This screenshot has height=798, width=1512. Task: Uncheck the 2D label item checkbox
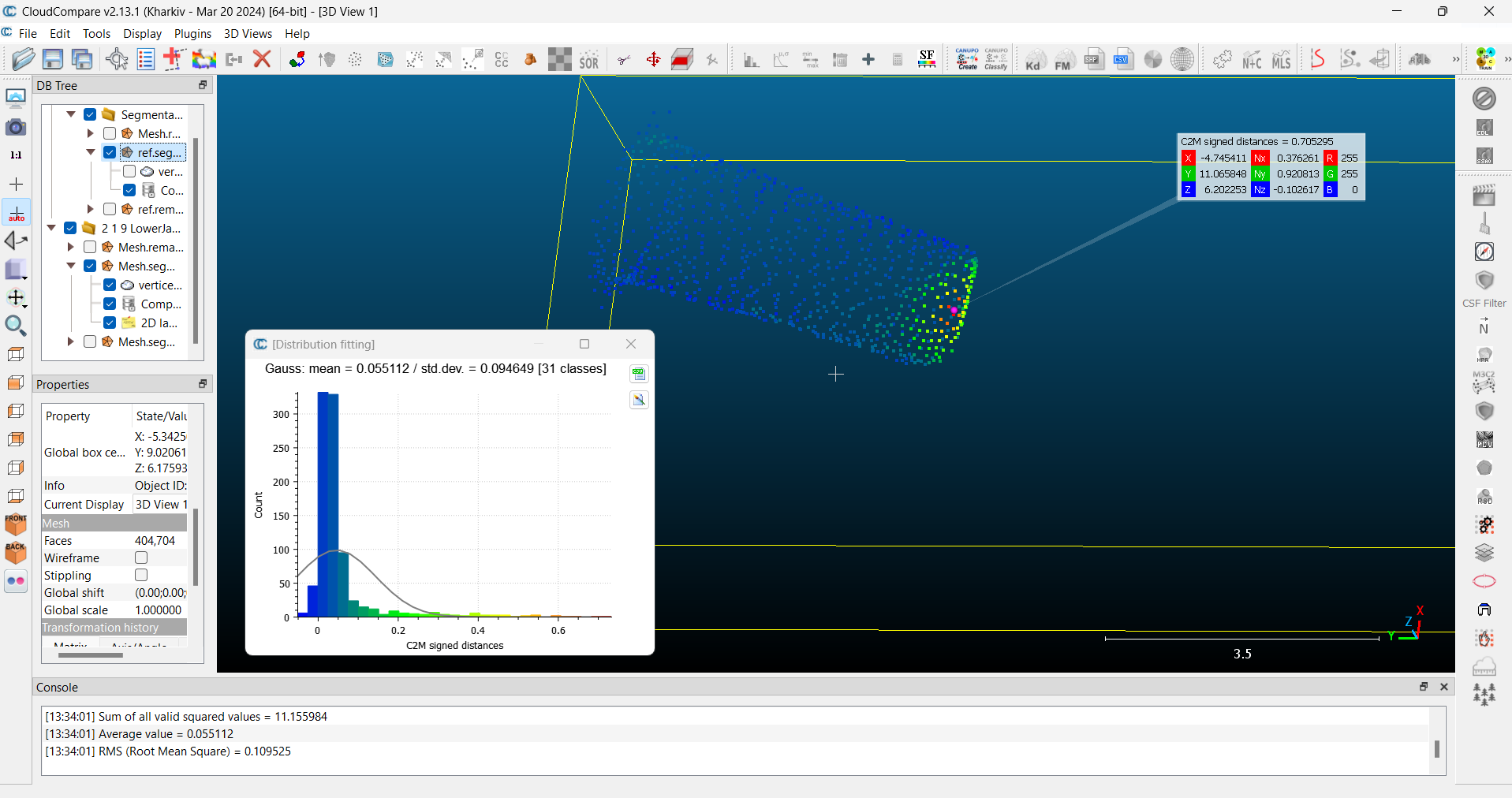(110, 323)
